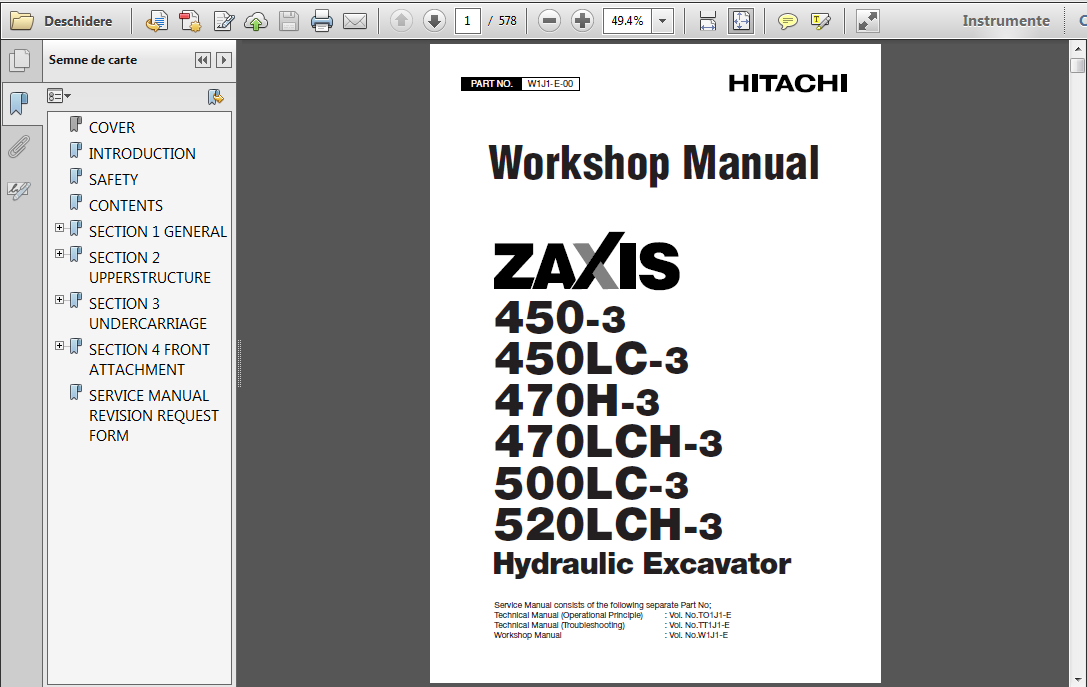Expand SECTION 1 GENERAL bookmark
This screenshot has width=1087, height=687.
click(x=60, y=227)
